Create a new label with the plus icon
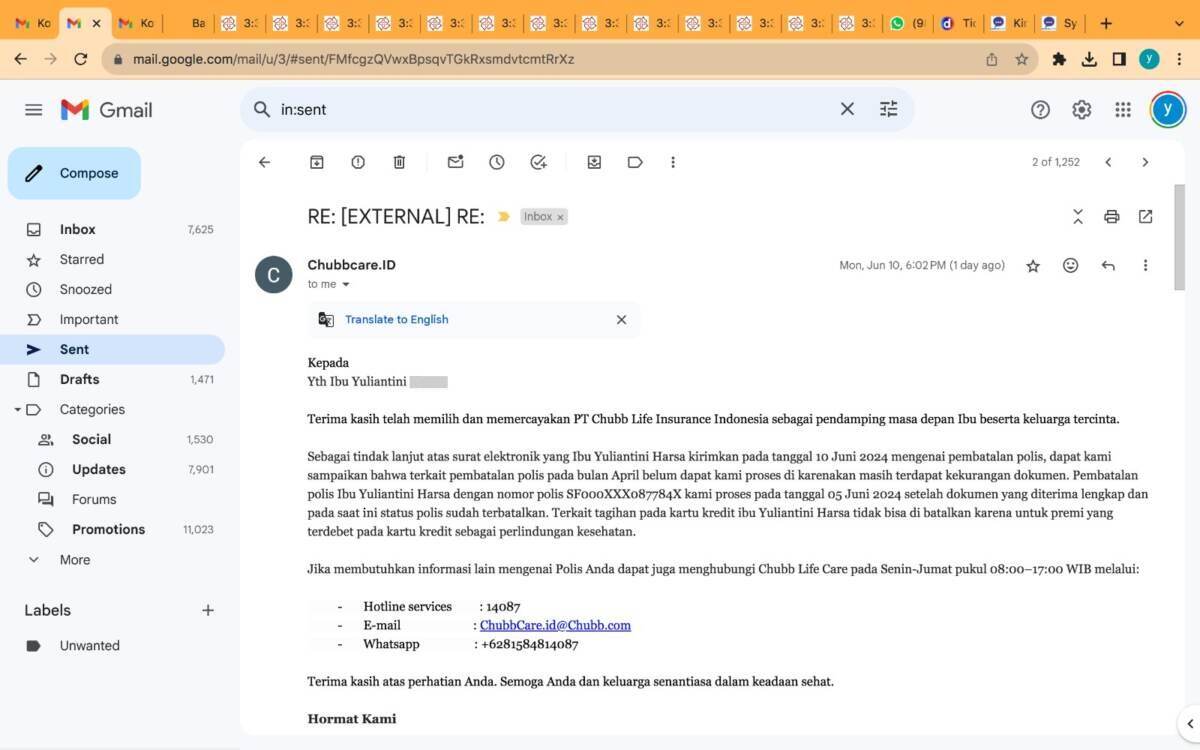Screen dimensions: 1200x750 click(208, 610)
